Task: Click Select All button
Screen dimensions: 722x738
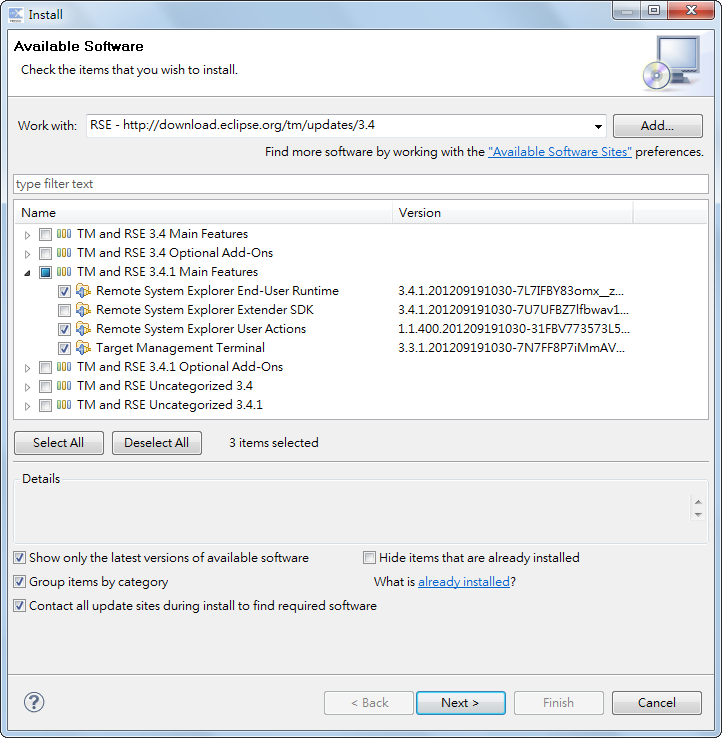Action: tap(59, 443)
